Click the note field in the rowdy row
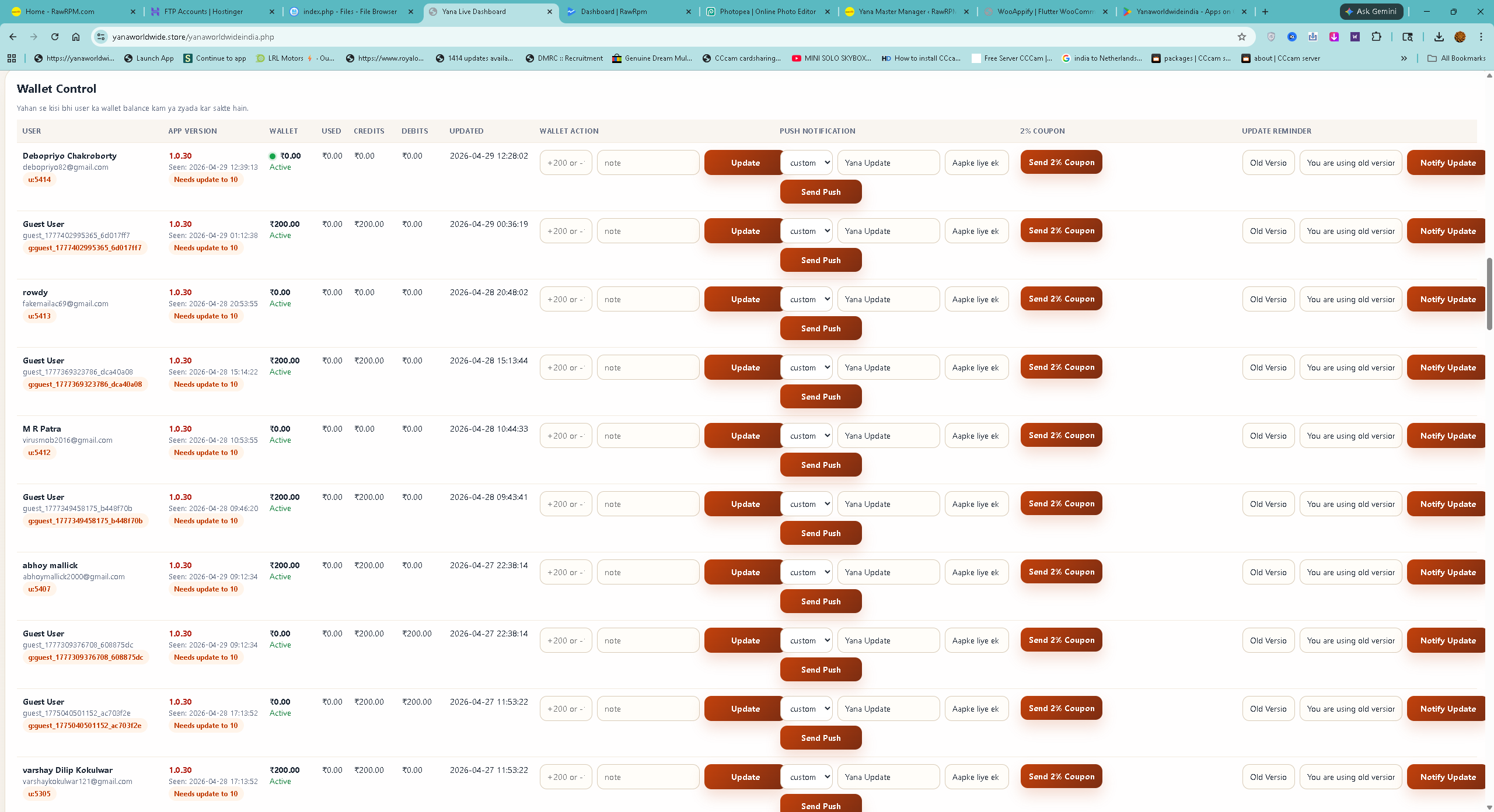1494x812 pixels. (648, 299)
